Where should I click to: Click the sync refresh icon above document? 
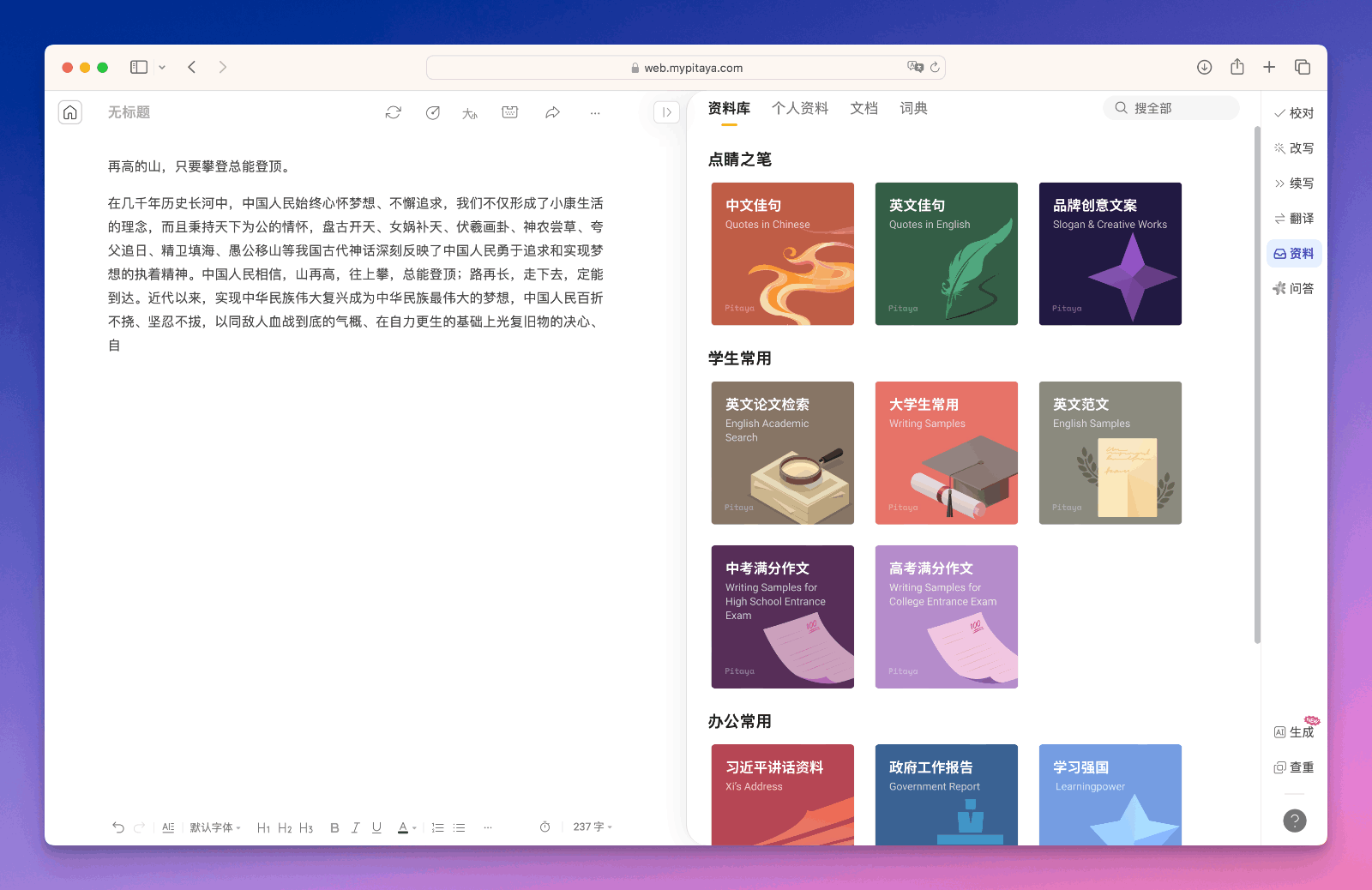[x=394, y=112]
